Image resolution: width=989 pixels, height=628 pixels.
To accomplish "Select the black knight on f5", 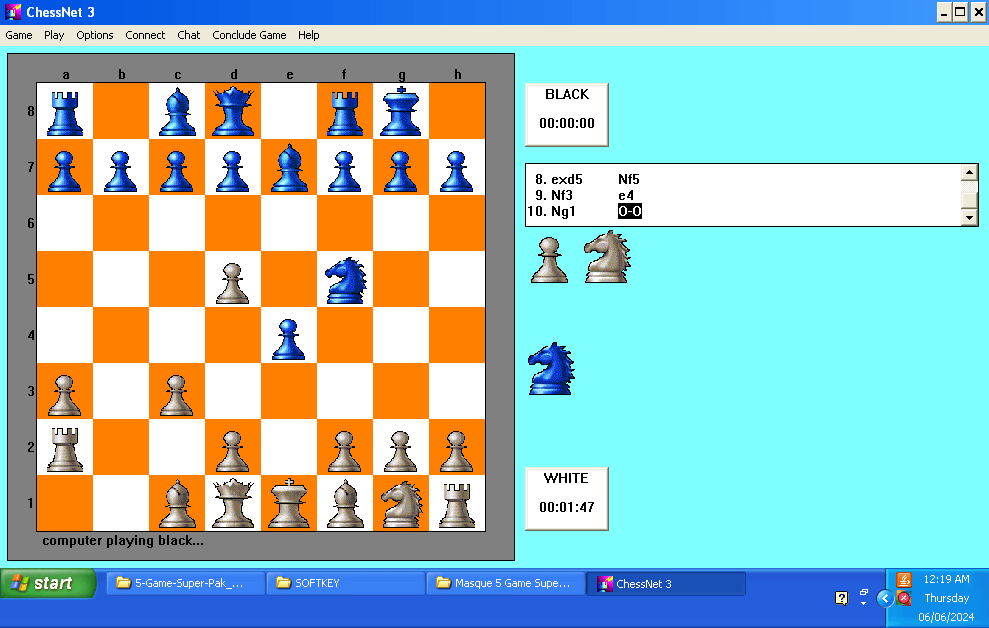I will 345,279.
